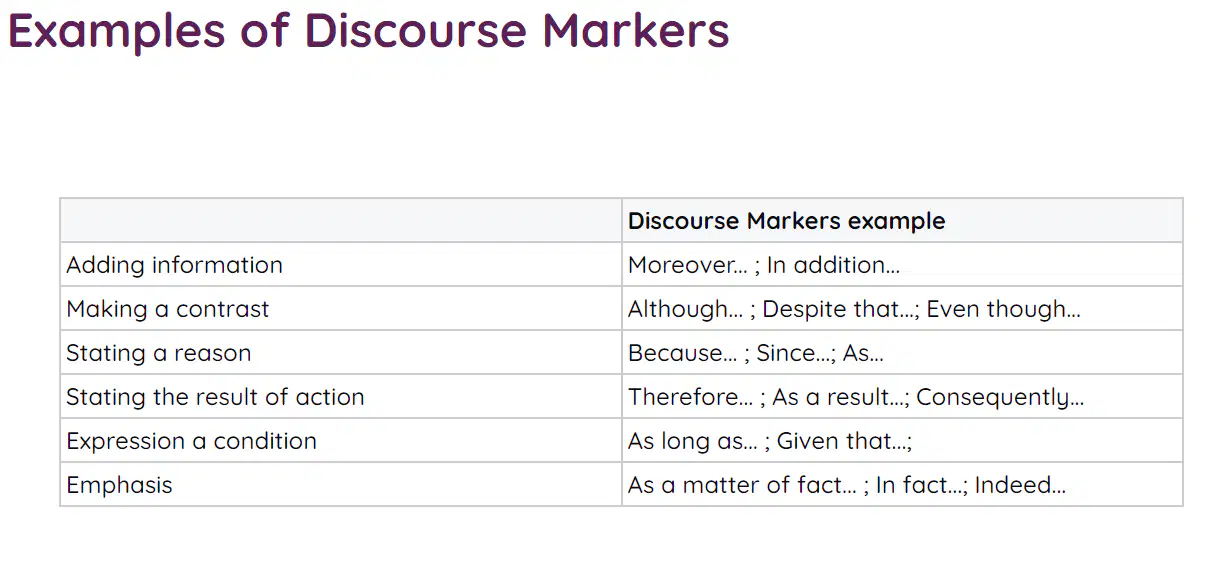
Task: Click the 'Although… ; Despite that…' cell
Action: pyautogui.click(x=902, y=308)
